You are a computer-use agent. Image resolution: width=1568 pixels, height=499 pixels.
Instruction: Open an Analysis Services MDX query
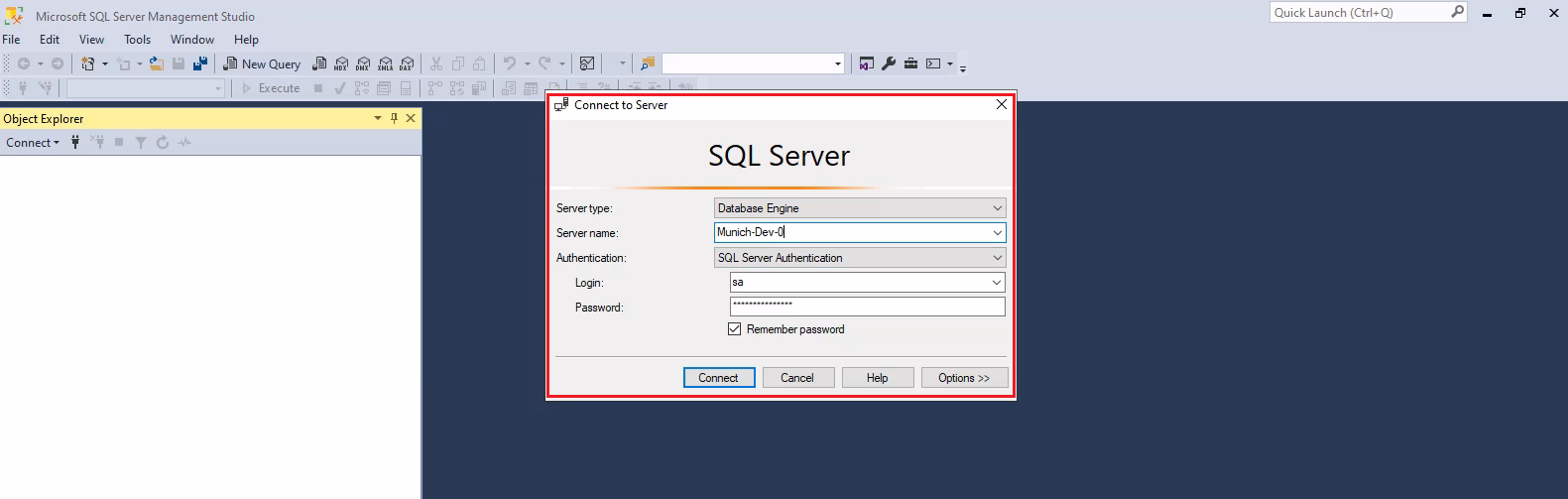pos(341,63)
